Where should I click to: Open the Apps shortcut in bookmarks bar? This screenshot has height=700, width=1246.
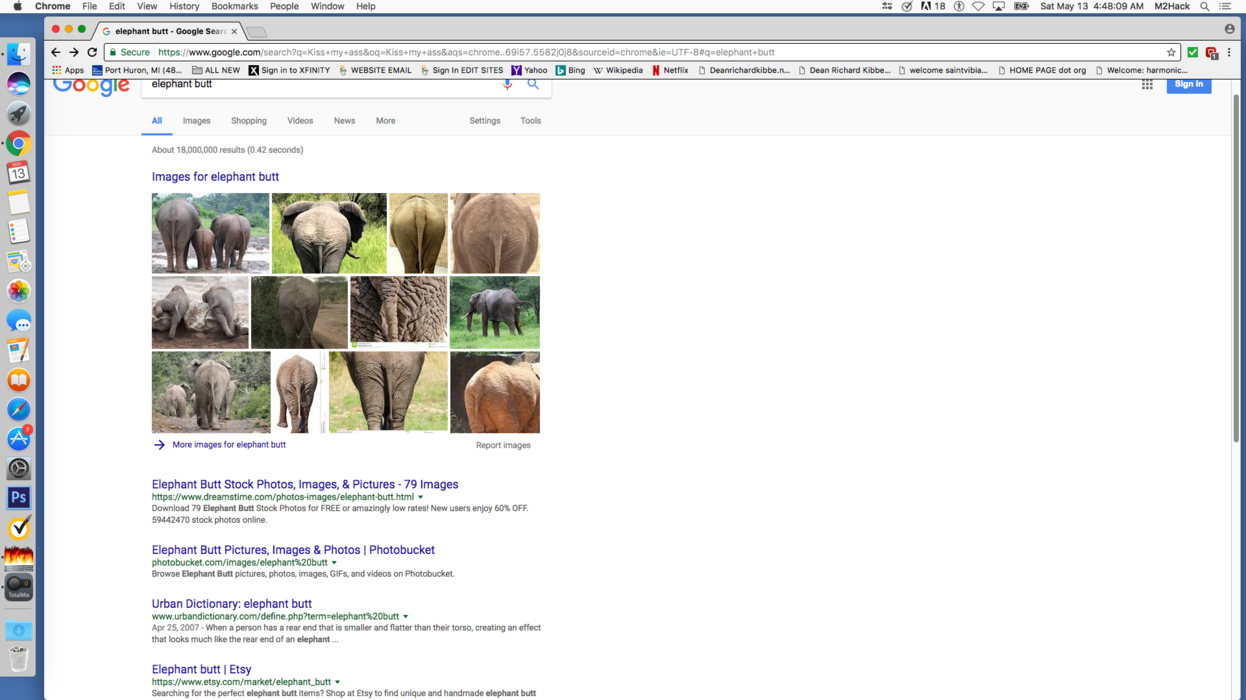tap(68, 70)
